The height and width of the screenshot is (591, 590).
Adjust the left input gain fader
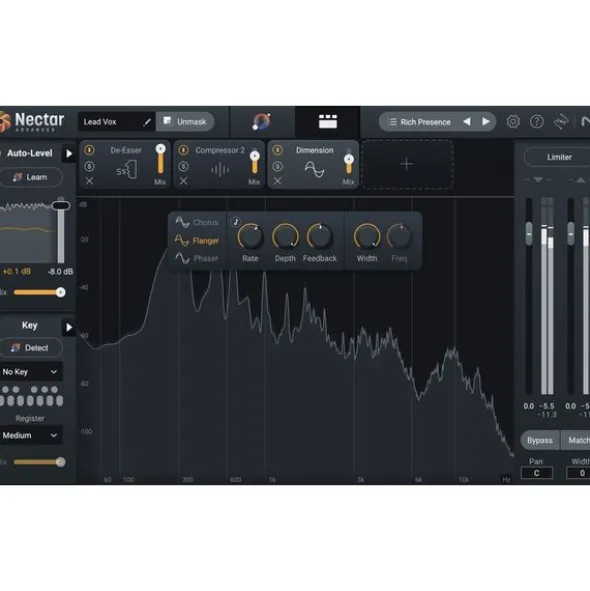(x=529, y=234)
